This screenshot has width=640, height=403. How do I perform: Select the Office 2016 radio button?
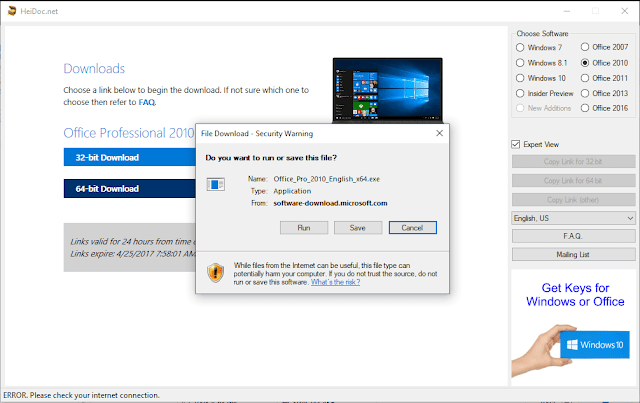(x=584, y=108)
